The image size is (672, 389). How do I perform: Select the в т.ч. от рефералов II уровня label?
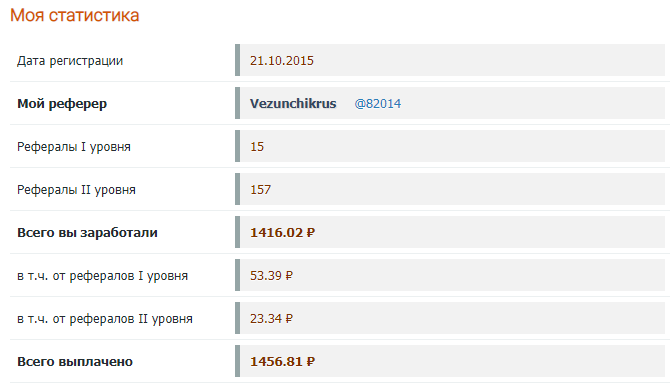click(x=105, y=319)
